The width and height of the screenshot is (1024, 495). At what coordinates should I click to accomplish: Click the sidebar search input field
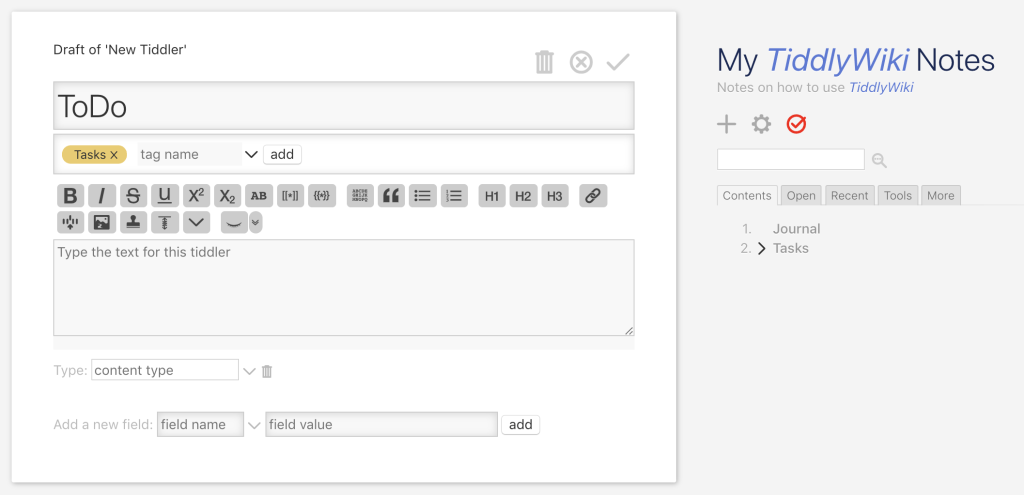pyautogui.click(x=790, y=159)
